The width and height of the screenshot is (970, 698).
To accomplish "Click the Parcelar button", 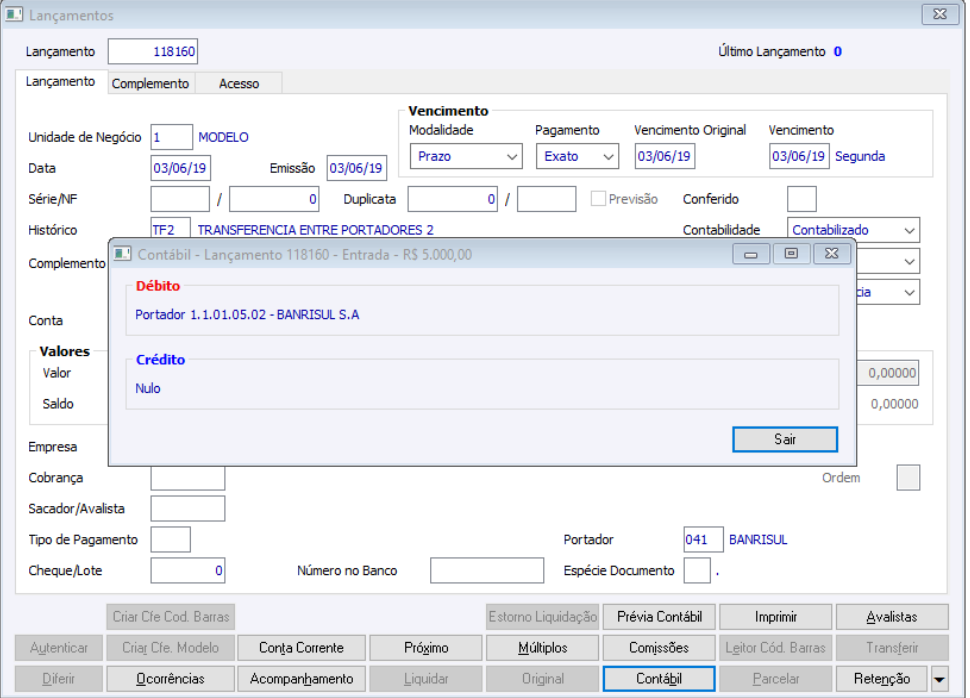I will 776,679.
